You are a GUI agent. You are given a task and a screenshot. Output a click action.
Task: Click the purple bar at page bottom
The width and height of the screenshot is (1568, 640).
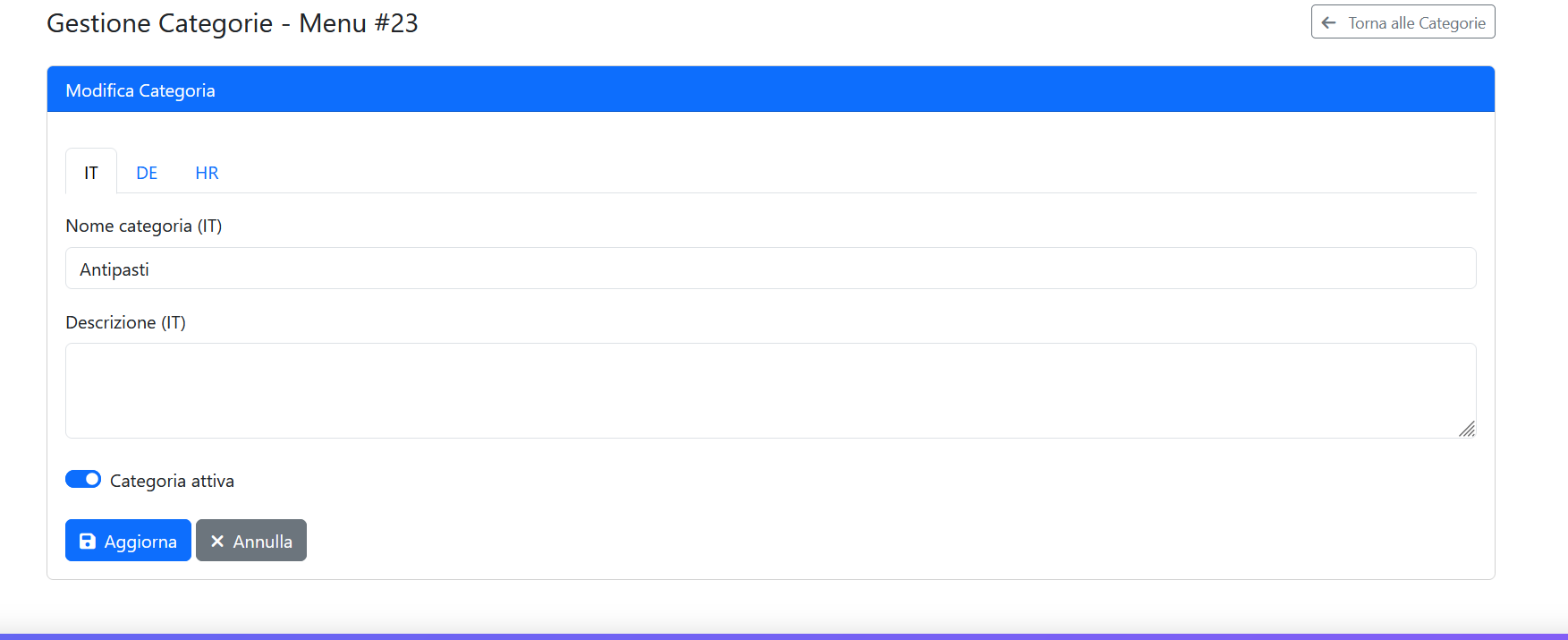tap(784, 636)
